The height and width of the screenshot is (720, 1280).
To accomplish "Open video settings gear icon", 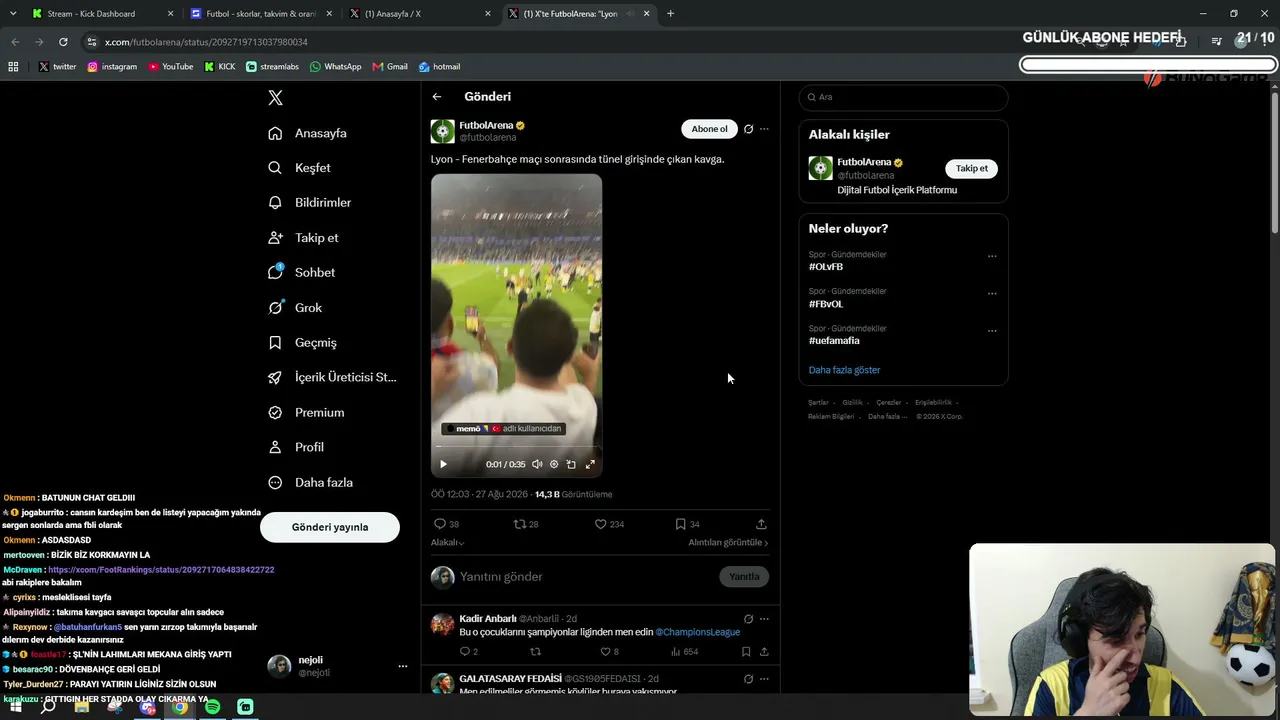I will pyautogui.click(x=554, y=464).
